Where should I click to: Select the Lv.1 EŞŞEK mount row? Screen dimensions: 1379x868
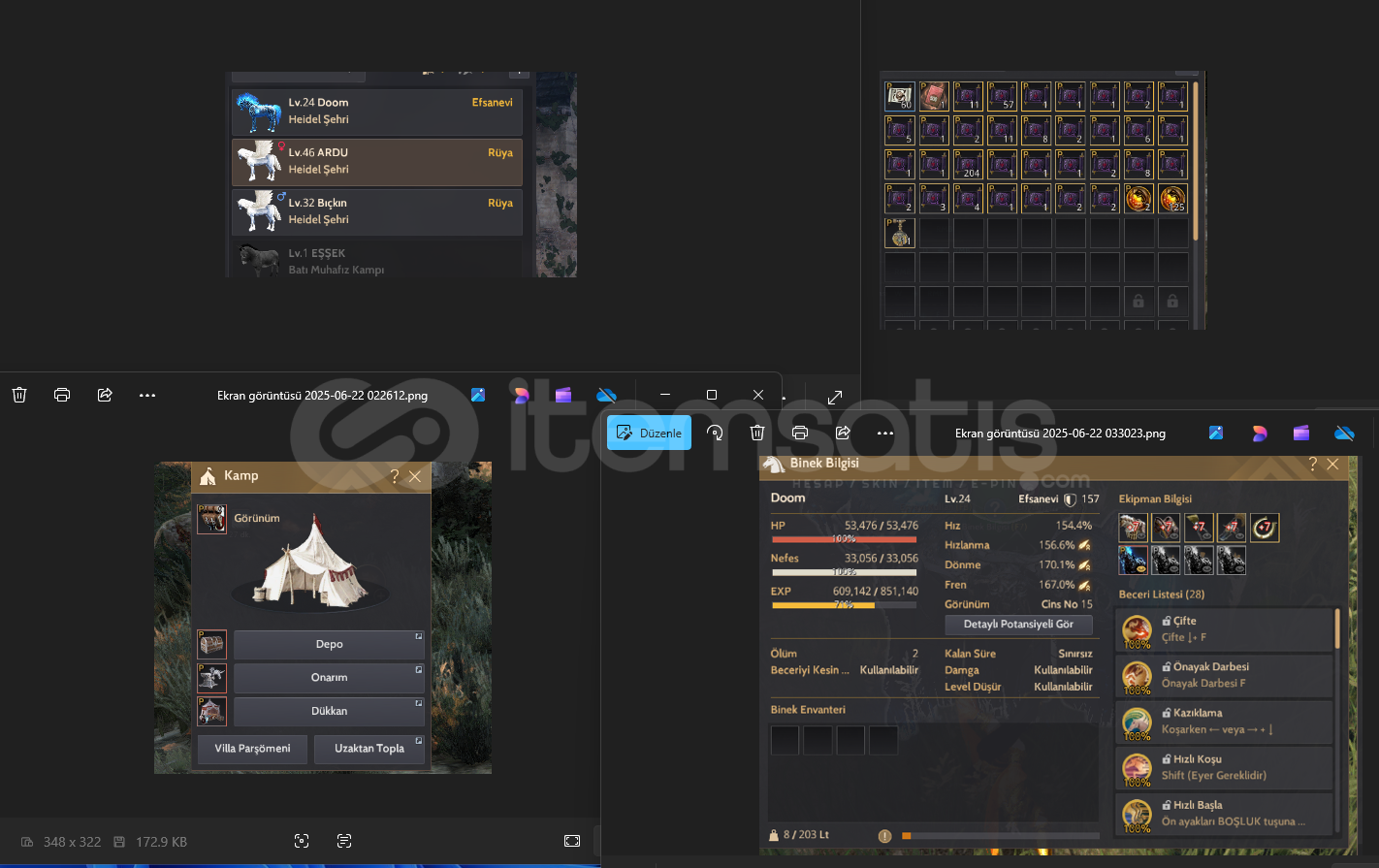(x=377, y=260)
